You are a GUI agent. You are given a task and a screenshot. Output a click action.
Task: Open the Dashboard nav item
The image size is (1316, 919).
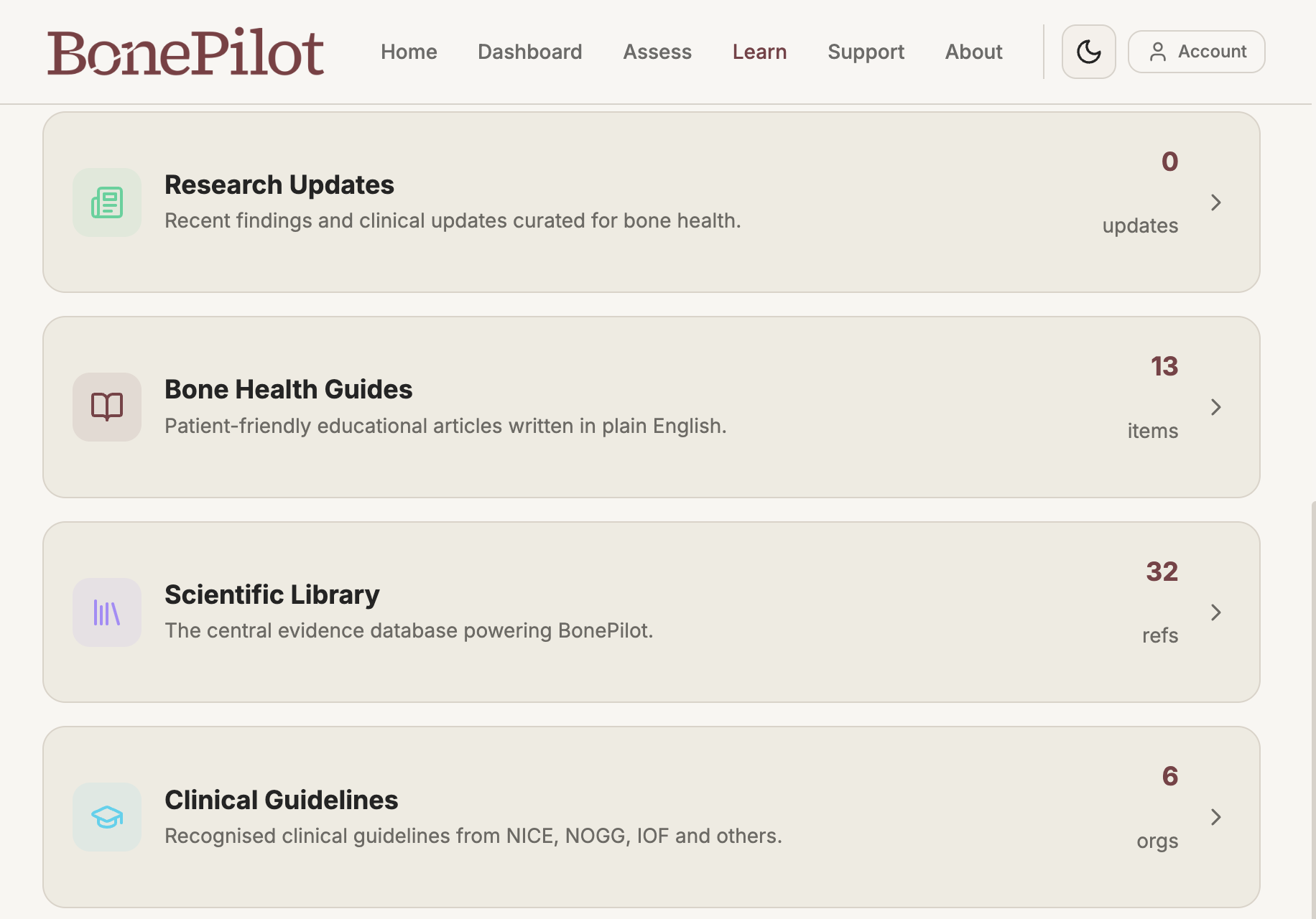[x=530, y=52]
